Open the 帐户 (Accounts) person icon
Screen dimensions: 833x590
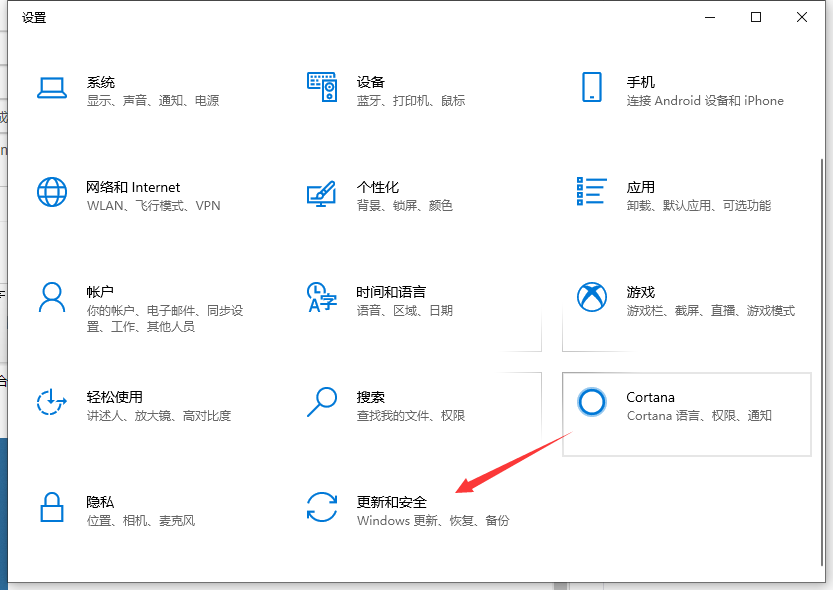click(x=52, y=298)
